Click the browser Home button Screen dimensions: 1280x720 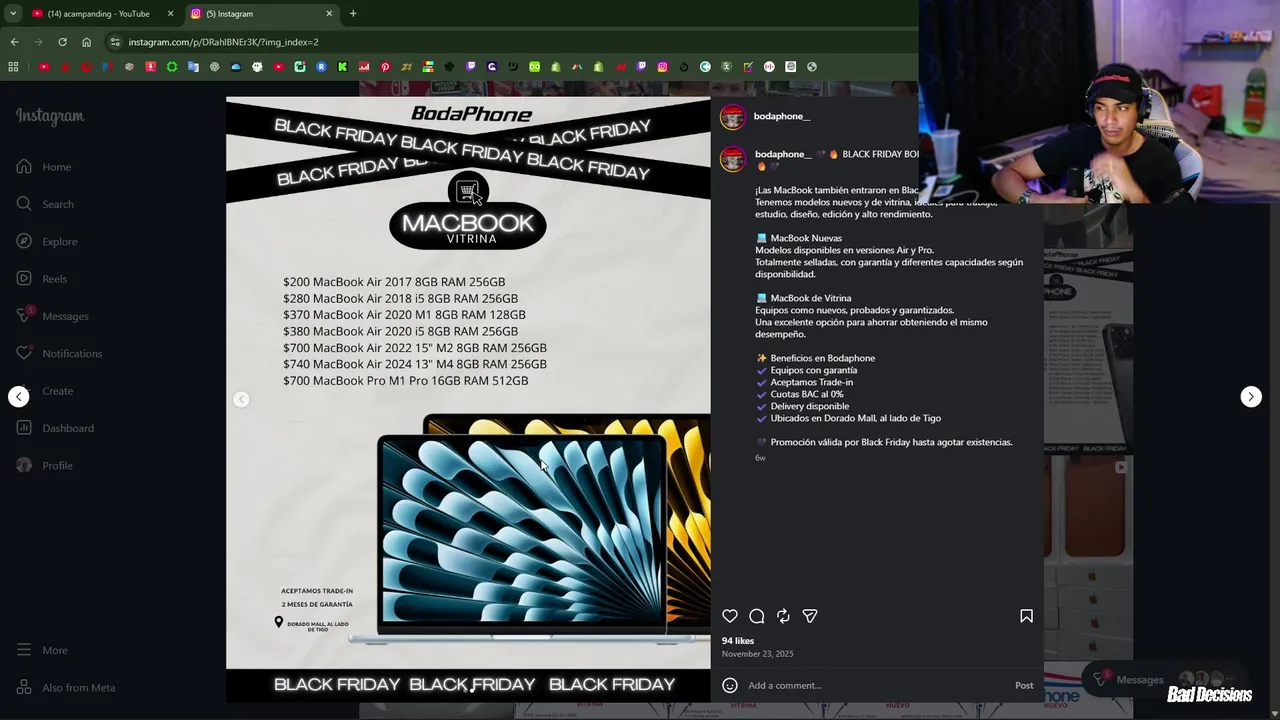[87, 42]
